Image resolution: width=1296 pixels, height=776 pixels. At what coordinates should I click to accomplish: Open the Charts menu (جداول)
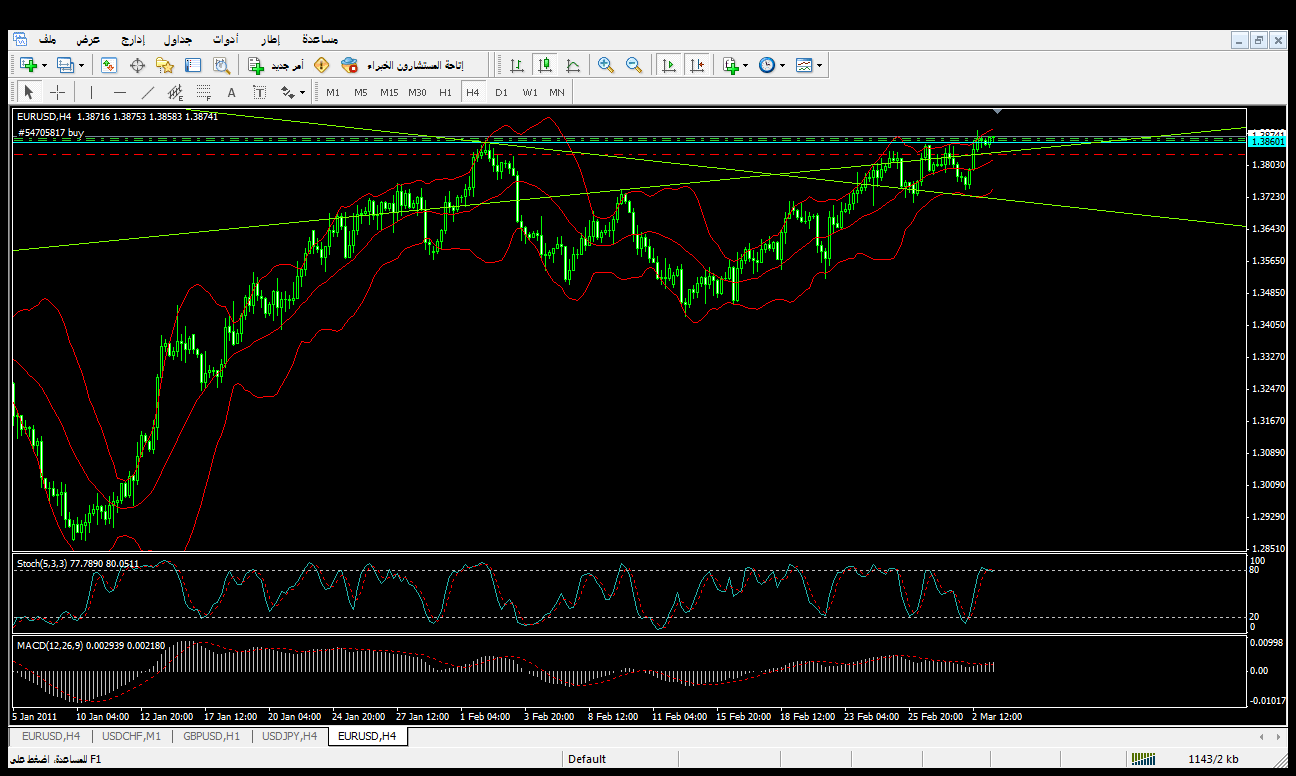(x=178, y=39)
